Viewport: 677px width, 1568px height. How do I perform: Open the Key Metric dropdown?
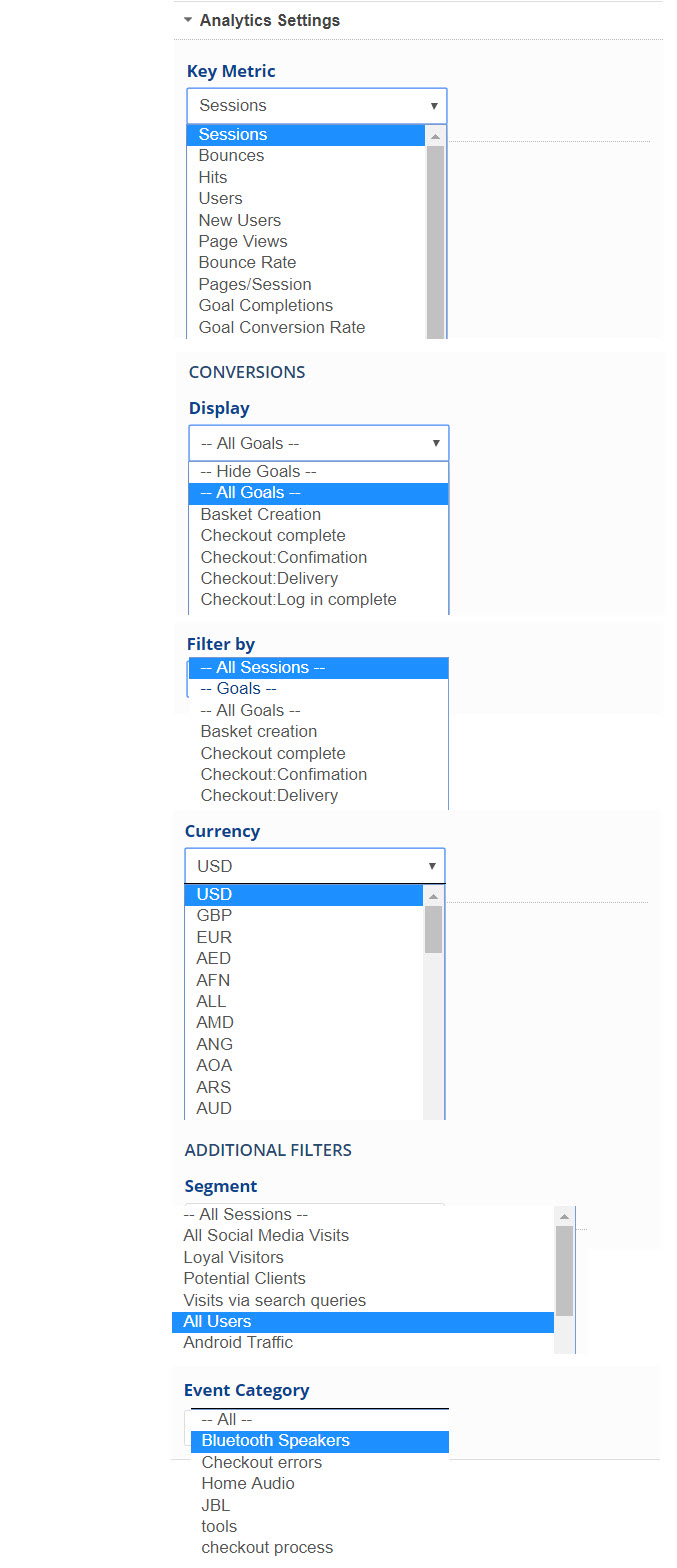coord(316,106)
